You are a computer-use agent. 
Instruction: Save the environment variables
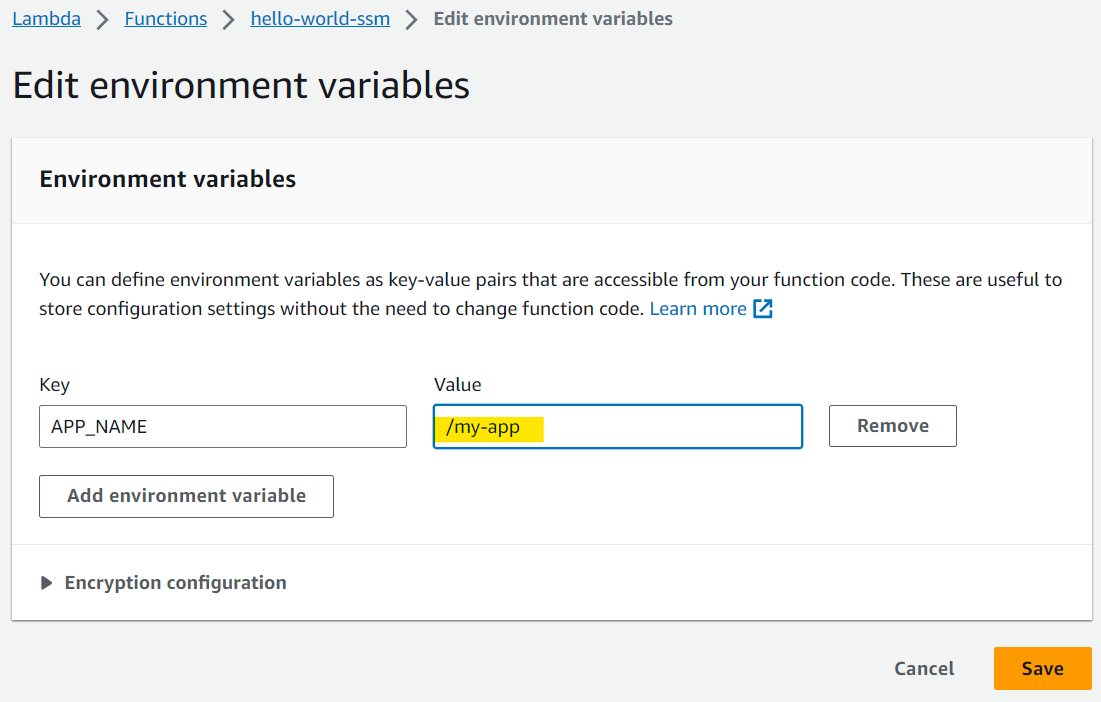click(1043, 668)
